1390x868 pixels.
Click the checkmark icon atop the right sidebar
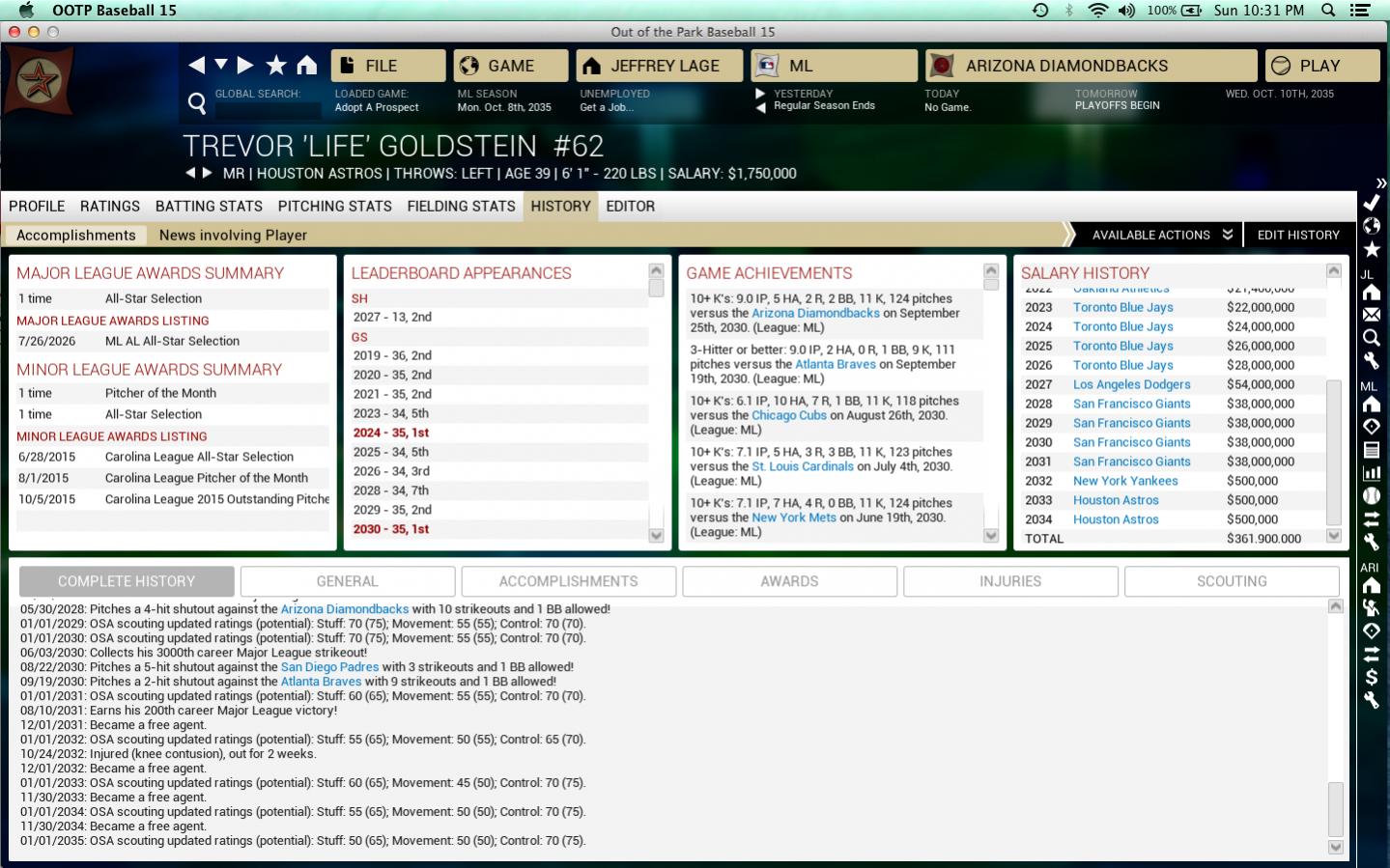1371,203
